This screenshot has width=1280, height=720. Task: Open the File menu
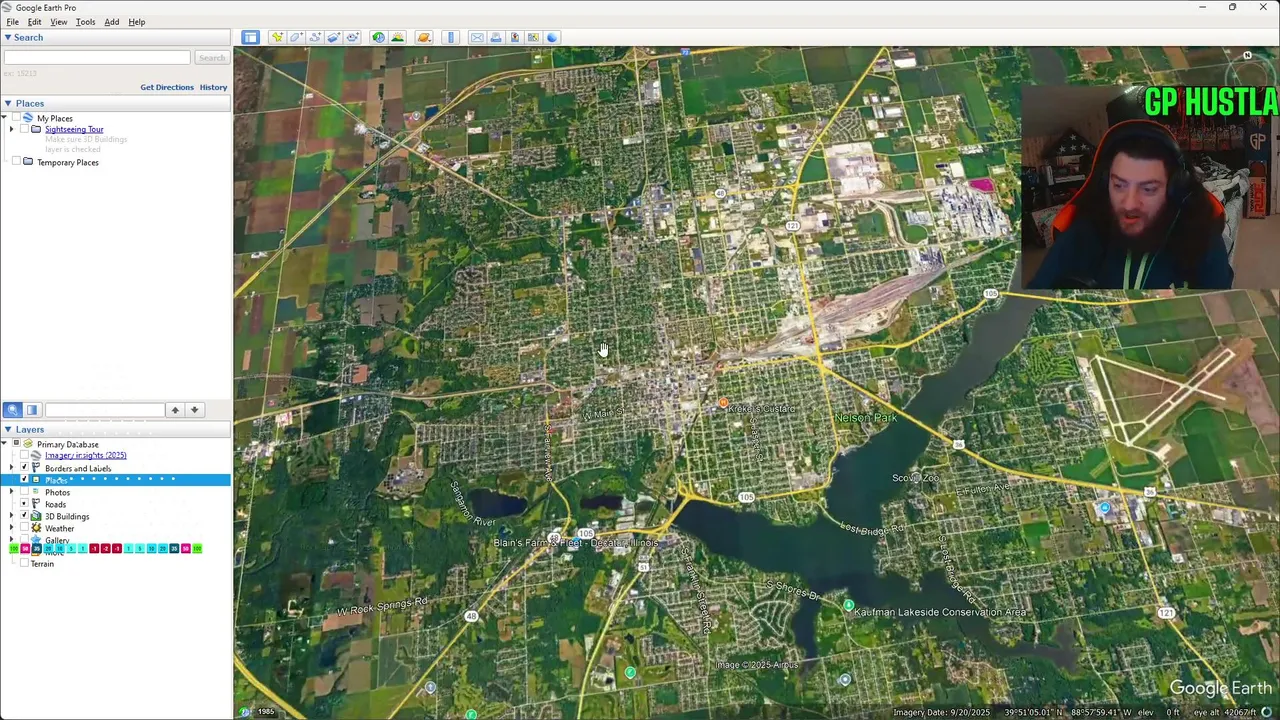[13, 22]
